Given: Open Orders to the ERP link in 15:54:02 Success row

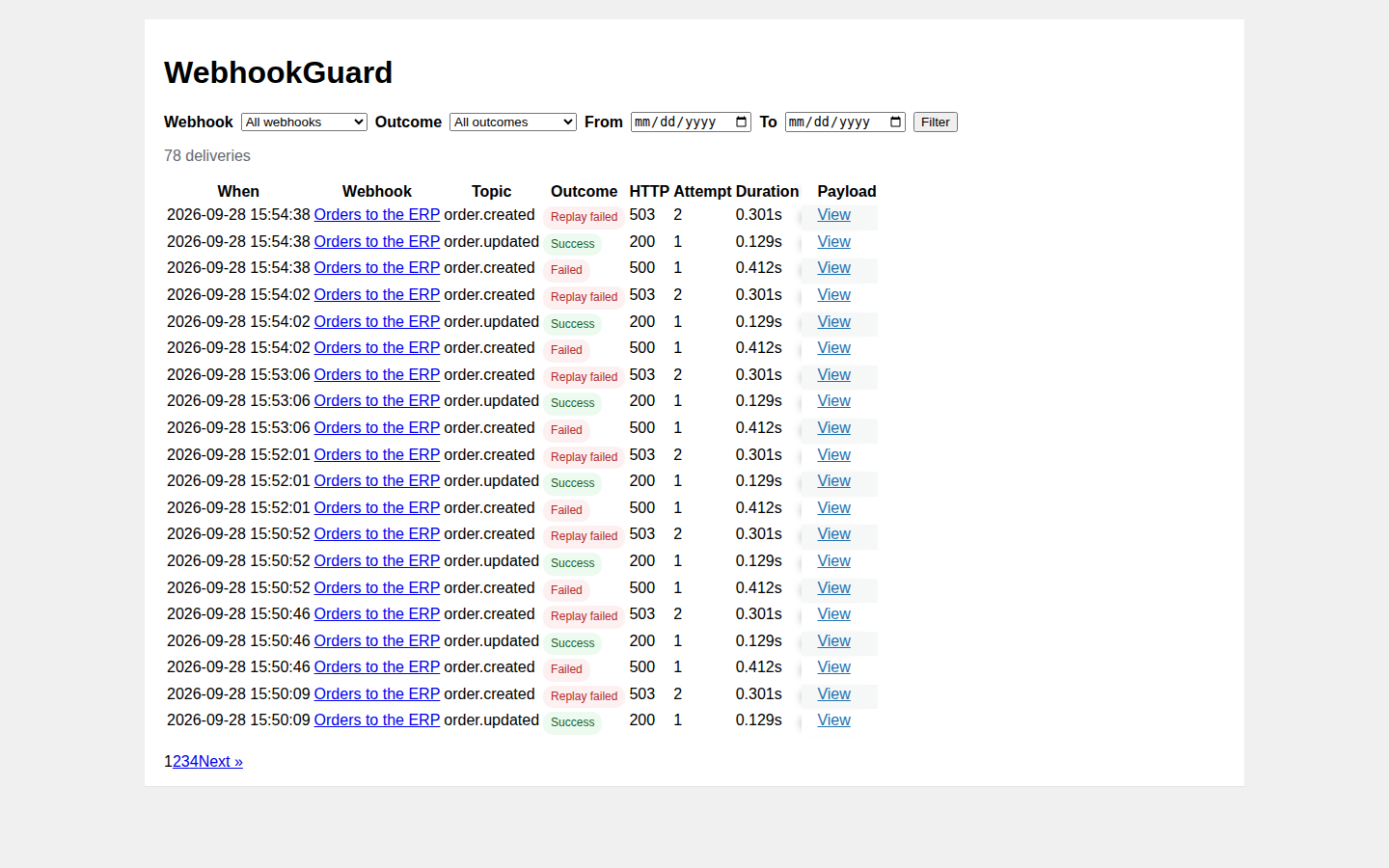Looking at the screenshot, I should click(x=376, y=321).
